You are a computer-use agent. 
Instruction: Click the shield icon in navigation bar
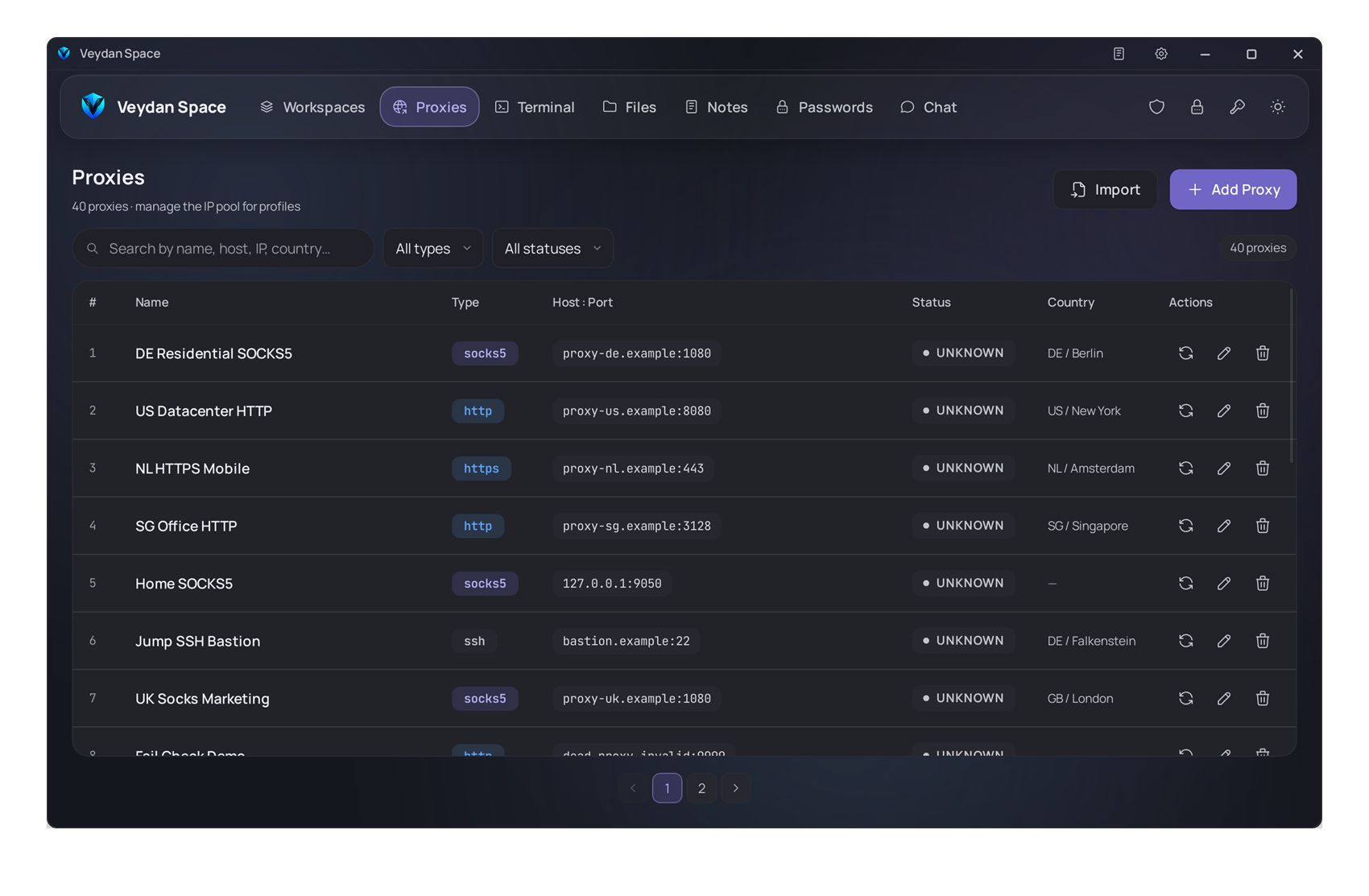click(x=1156, y=107)
